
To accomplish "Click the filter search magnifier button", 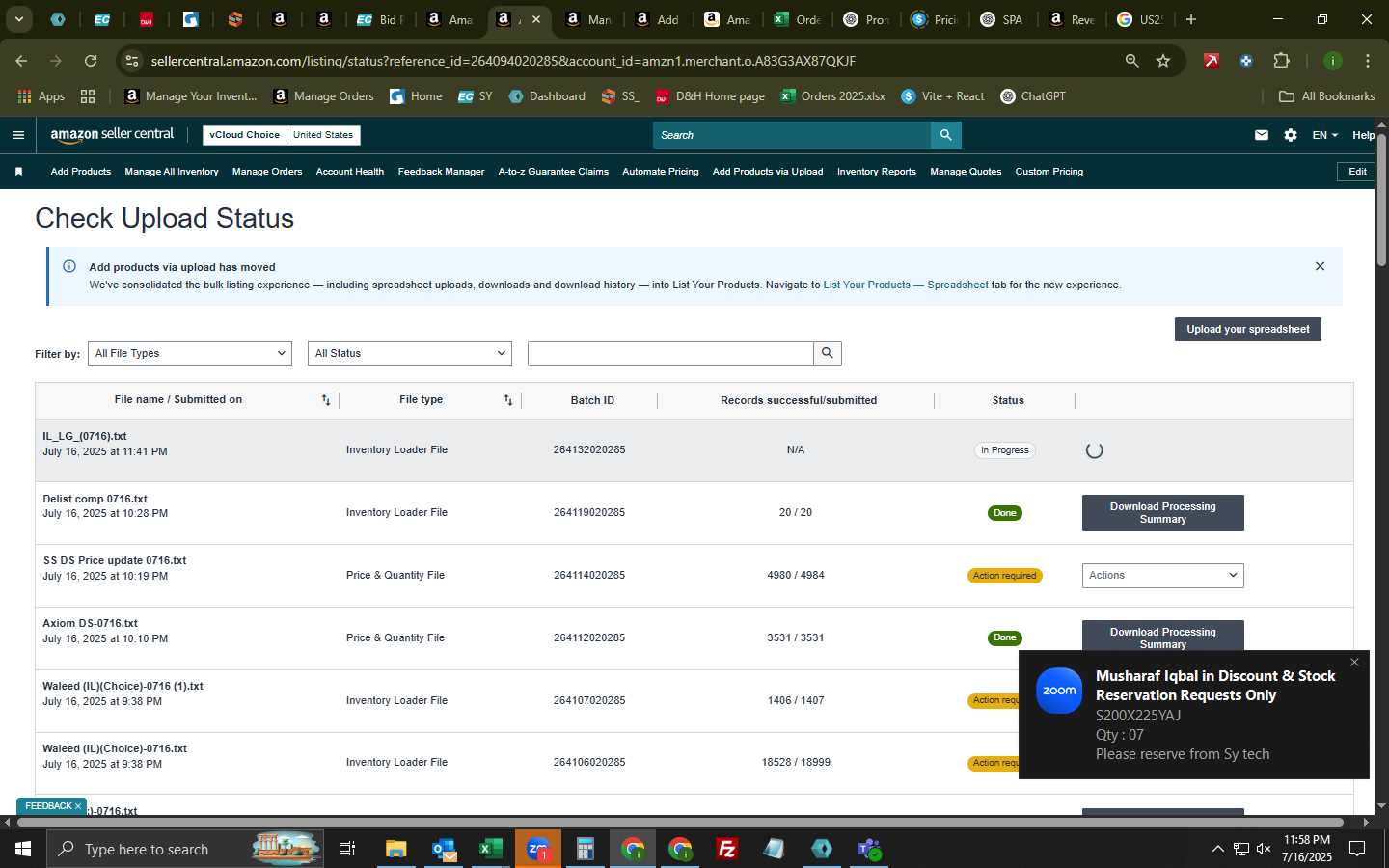I will (x=828, y=353).
